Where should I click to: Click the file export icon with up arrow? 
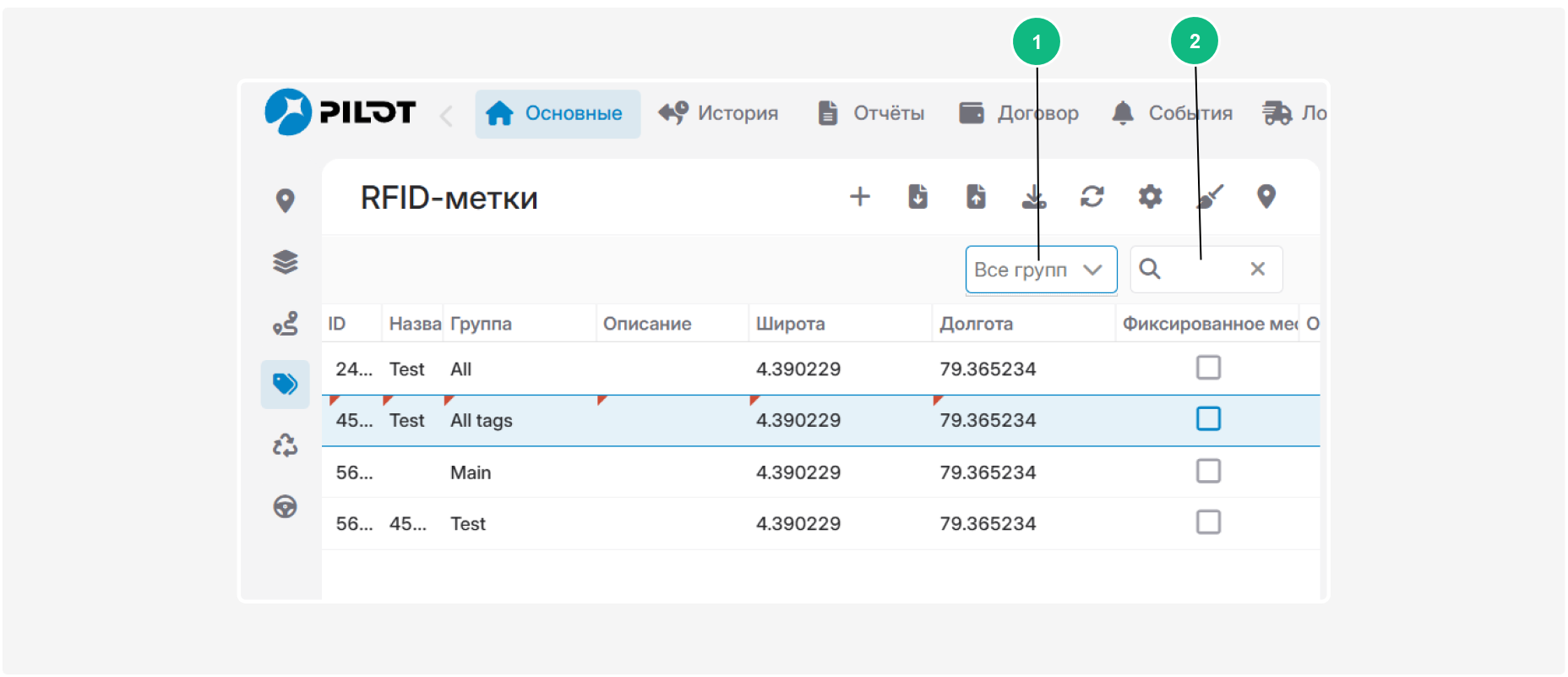(977, 197)
